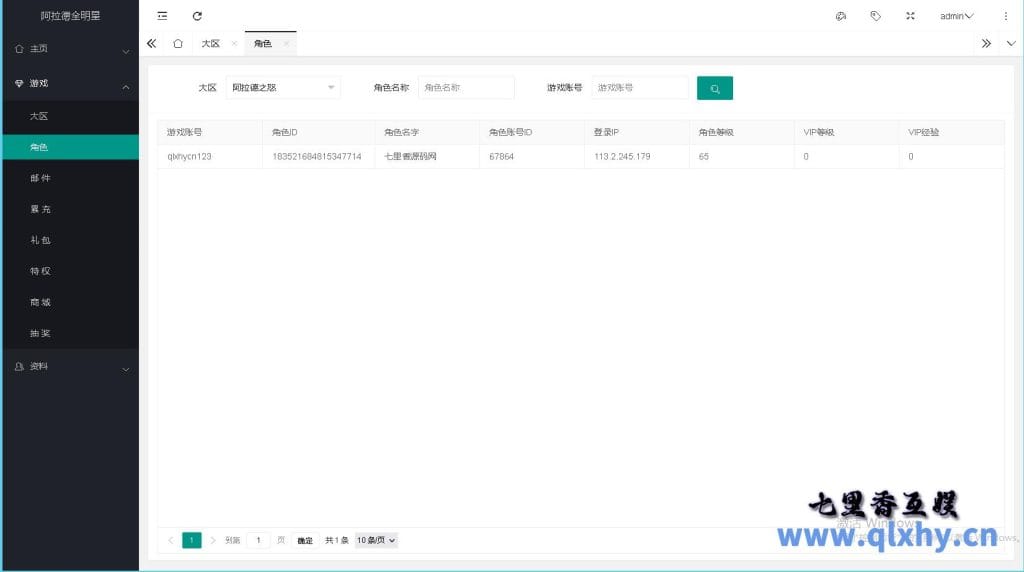Open the theme palette icon
The height and width of the screenshot is (572, 1024).
coord(840,16)
